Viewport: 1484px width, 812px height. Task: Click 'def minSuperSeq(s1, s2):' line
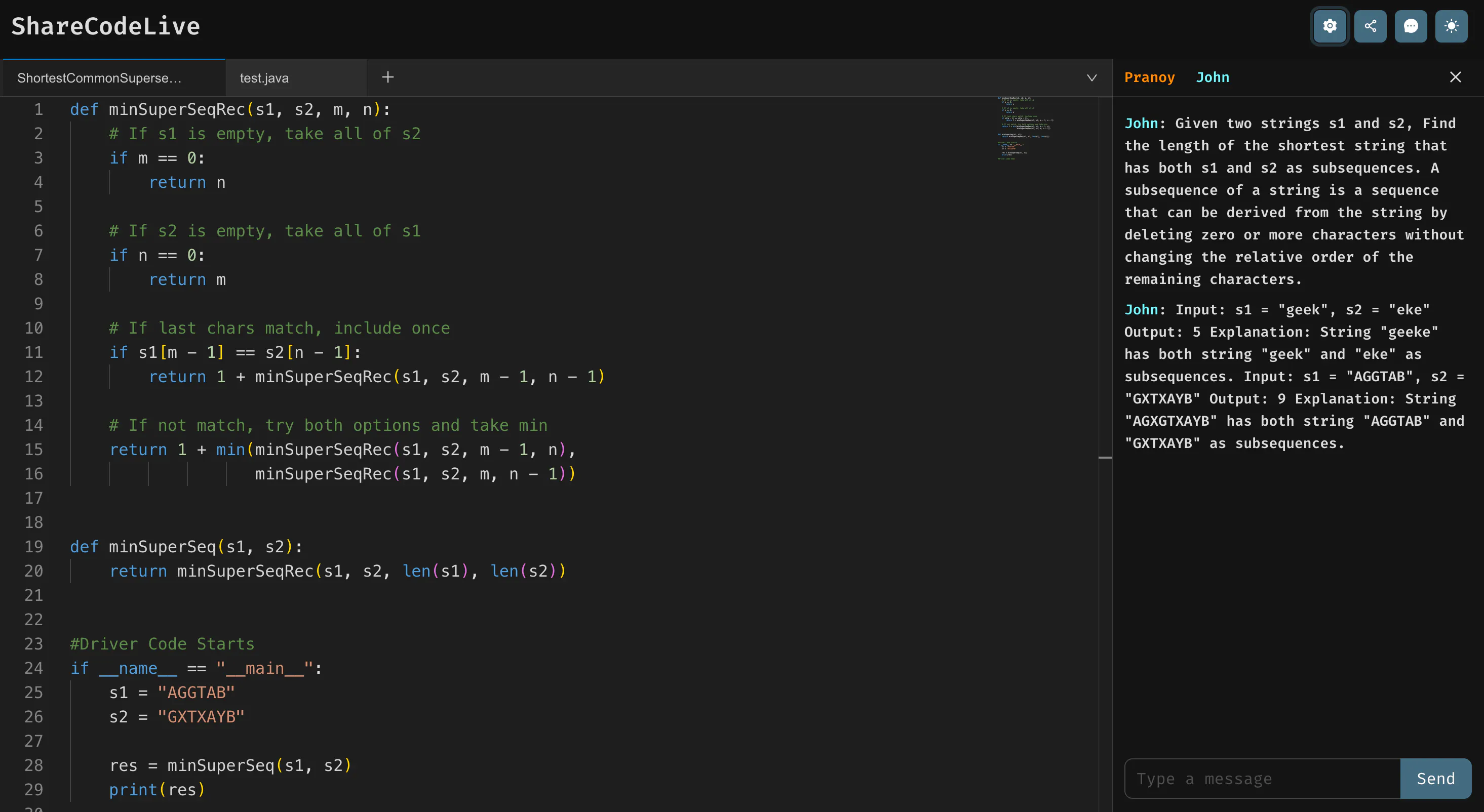pyautogui.click(x=186, y=547)
